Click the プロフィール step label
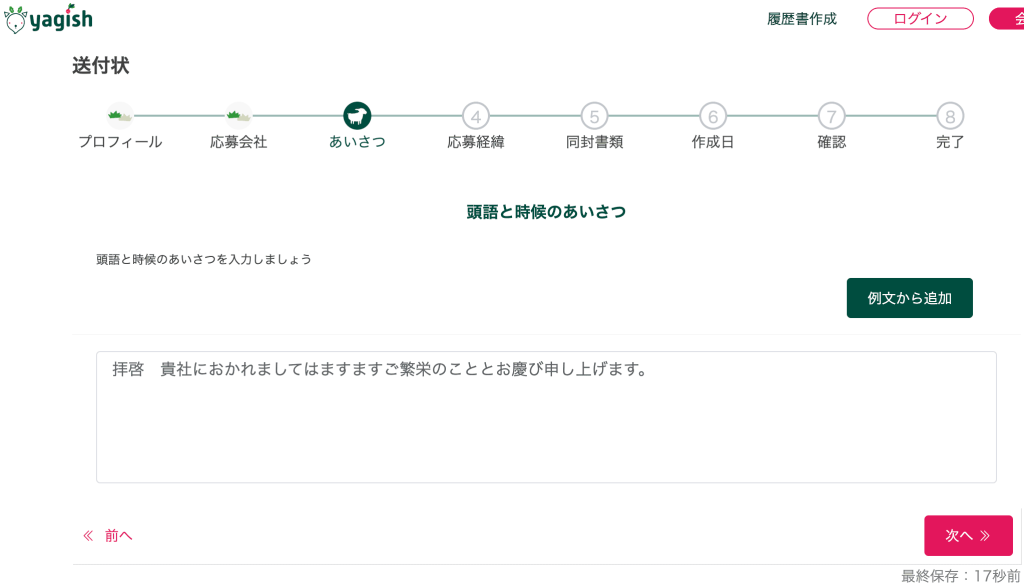Screen dimensions: 1024x587 pyautogui.click(x=120, y=142)
